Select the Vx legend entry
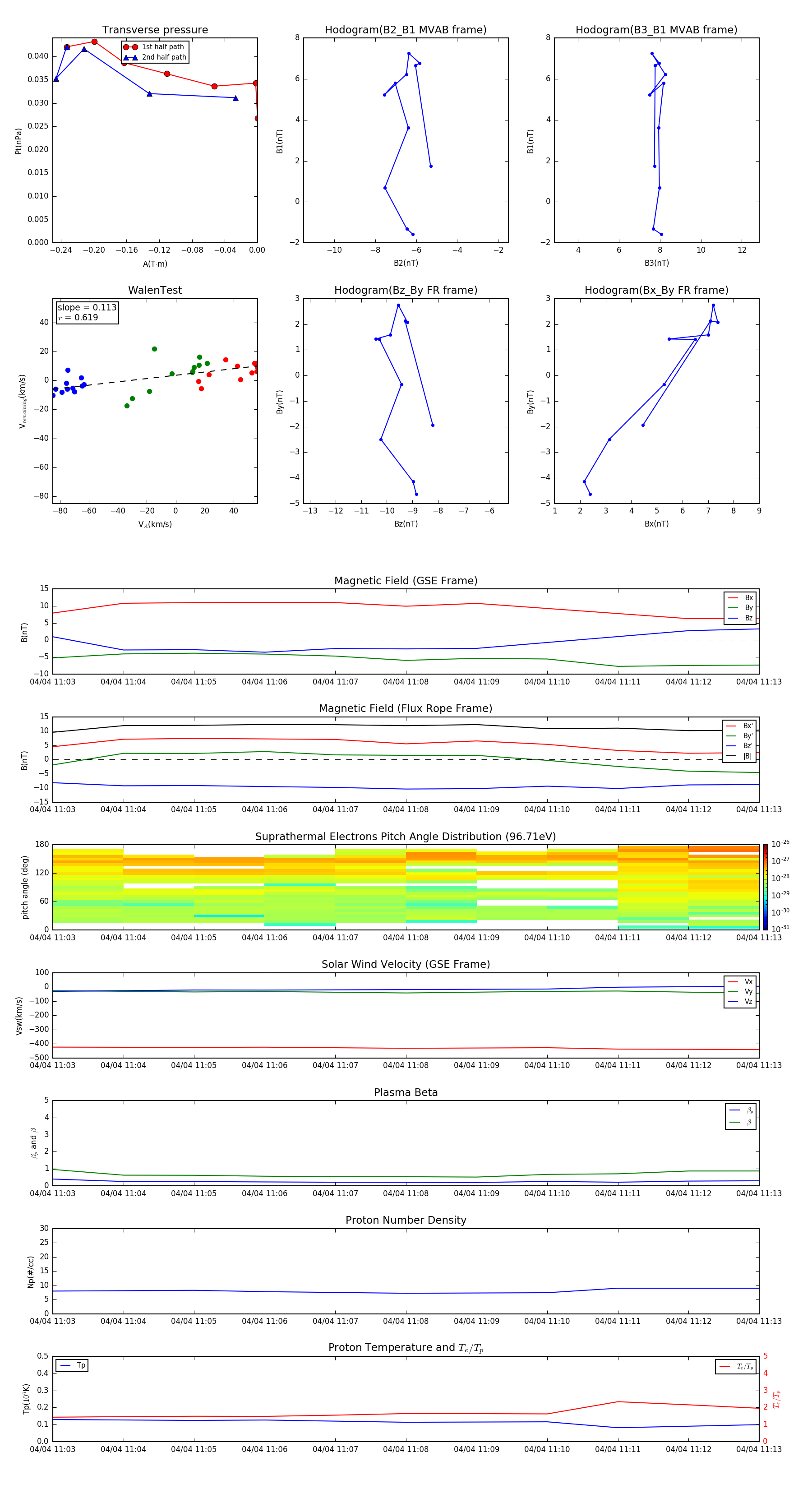The height and width of the screenshot is (1489, 812). pos(740,981)
